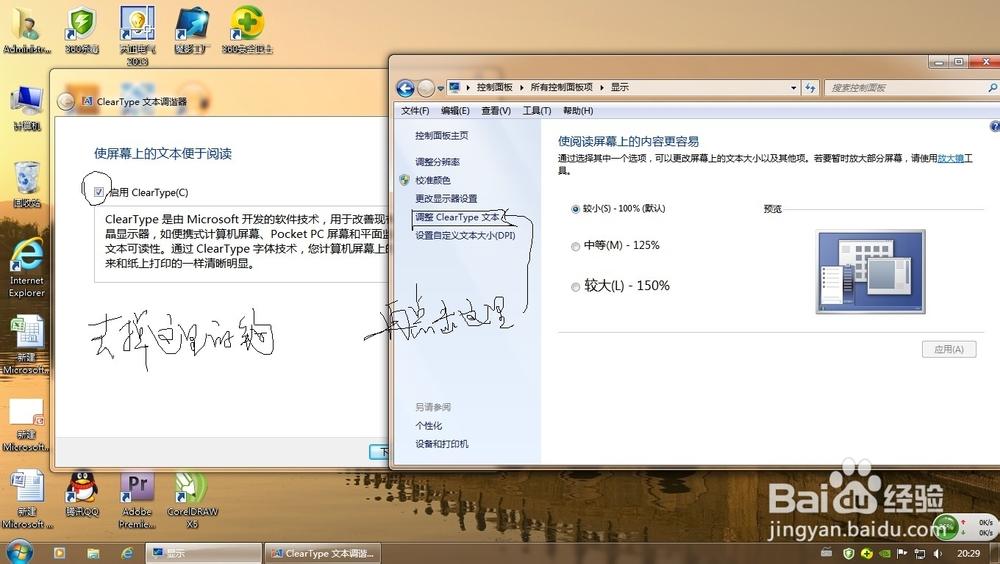Expand the address bar history dropdown arrow

(x=793, y=87)
